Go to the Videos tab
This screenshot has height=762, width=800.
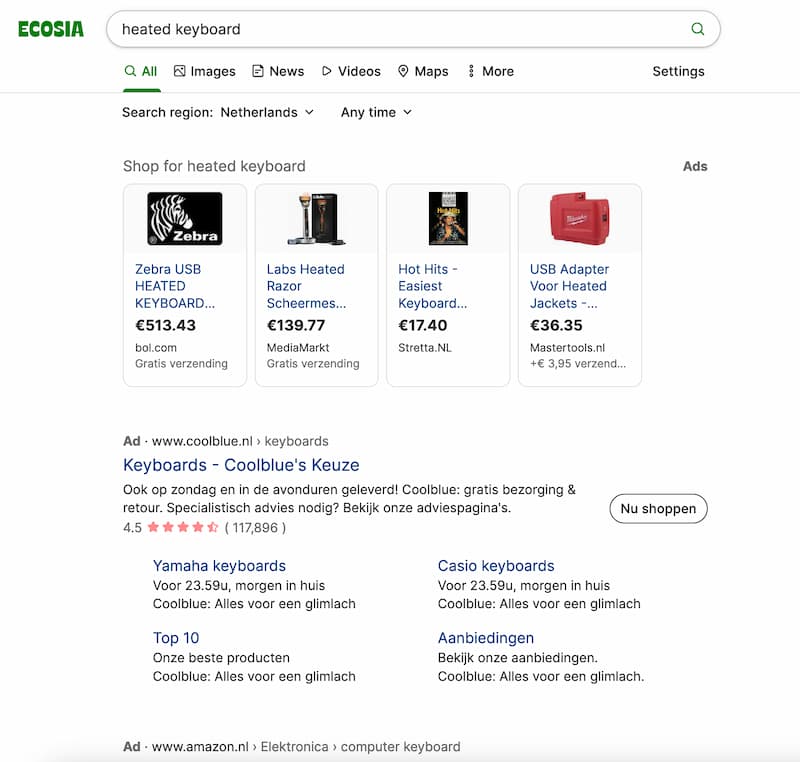tap(351, 71)
